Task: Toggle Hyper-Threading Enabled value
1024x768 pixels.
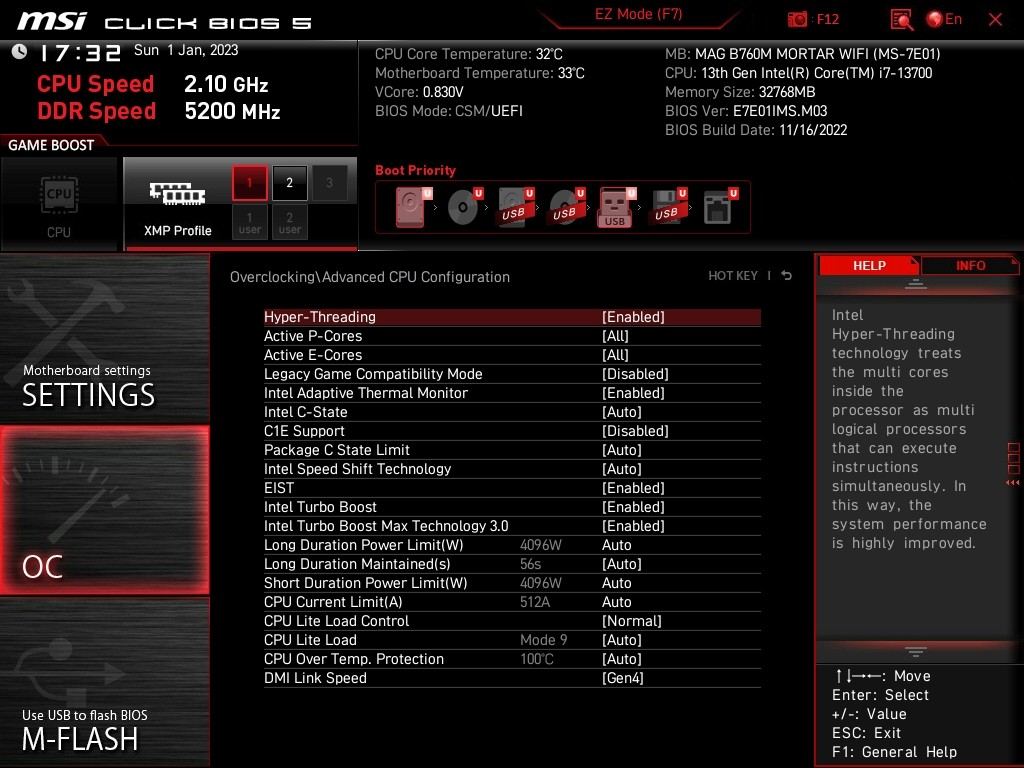Action: [x=633, y=317]
